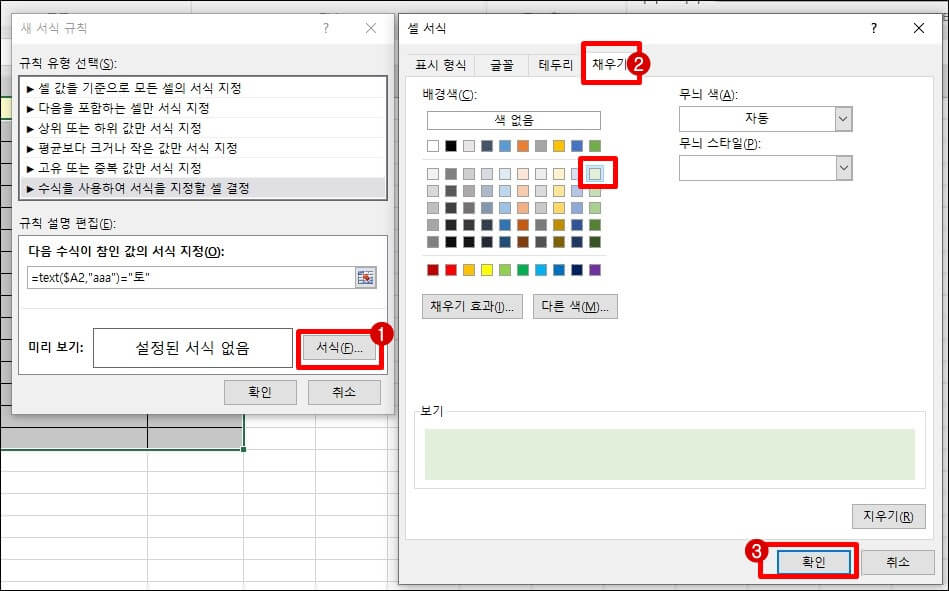
Task: Click the 지우기(R) clear button
Action: pyautogui.click(x=888, y=517)
